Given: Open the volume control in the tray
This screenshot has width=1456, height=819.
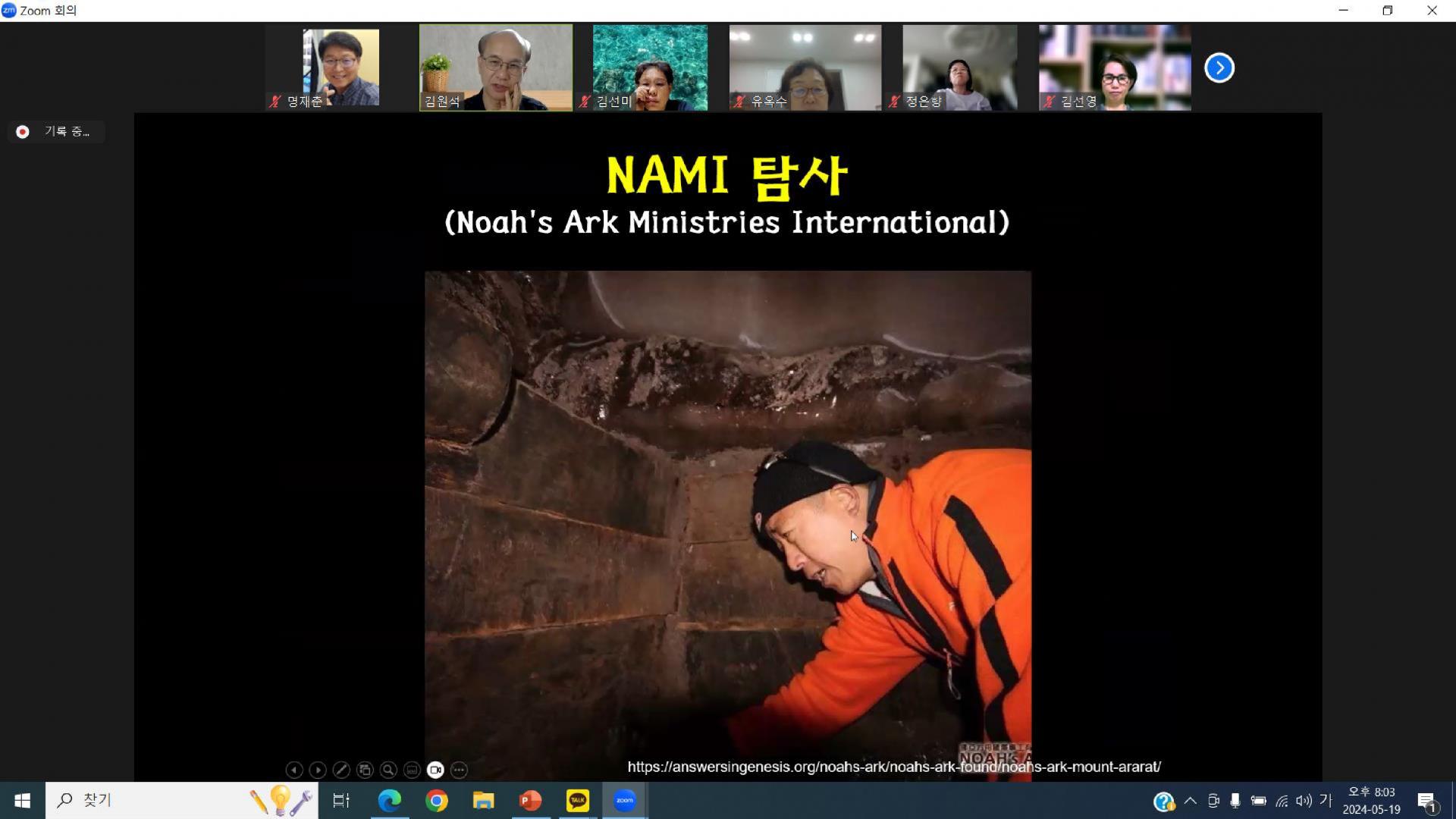Looking at the screenshot, I should click(1304, 800).
